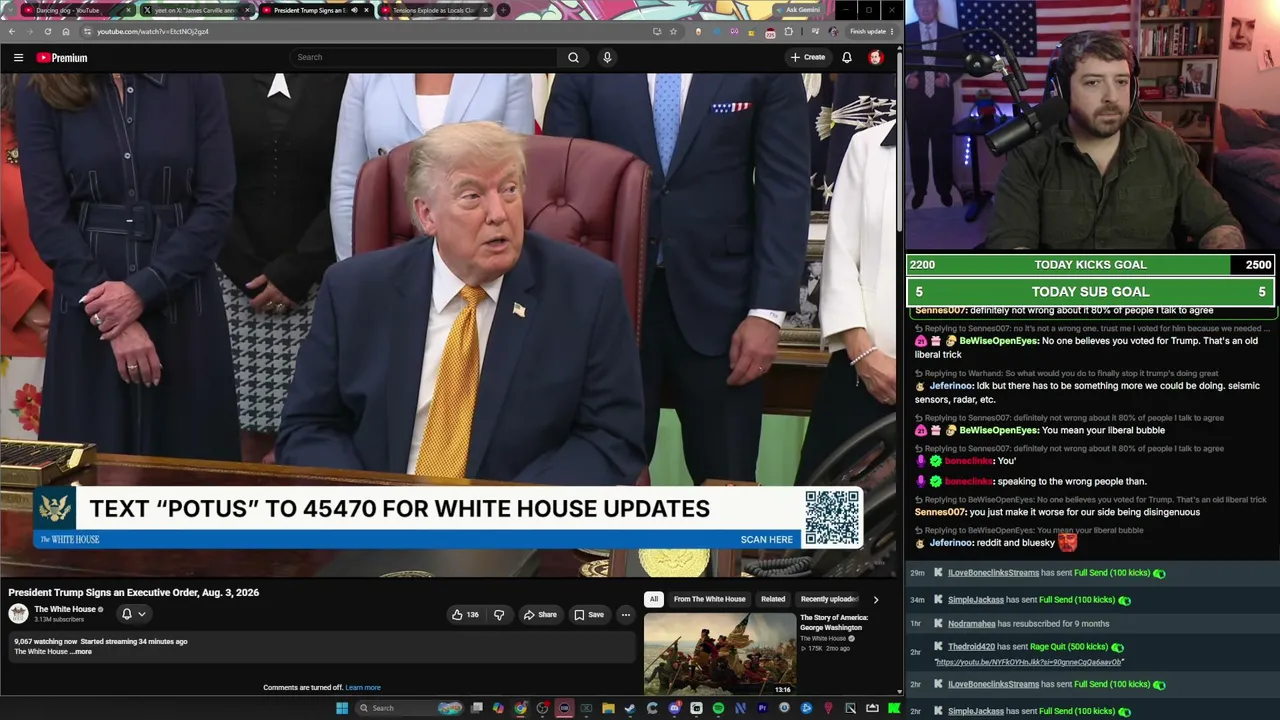Open Steam from the taskbar
Viewport: 1280px width, 720px height.
[629, 708]
